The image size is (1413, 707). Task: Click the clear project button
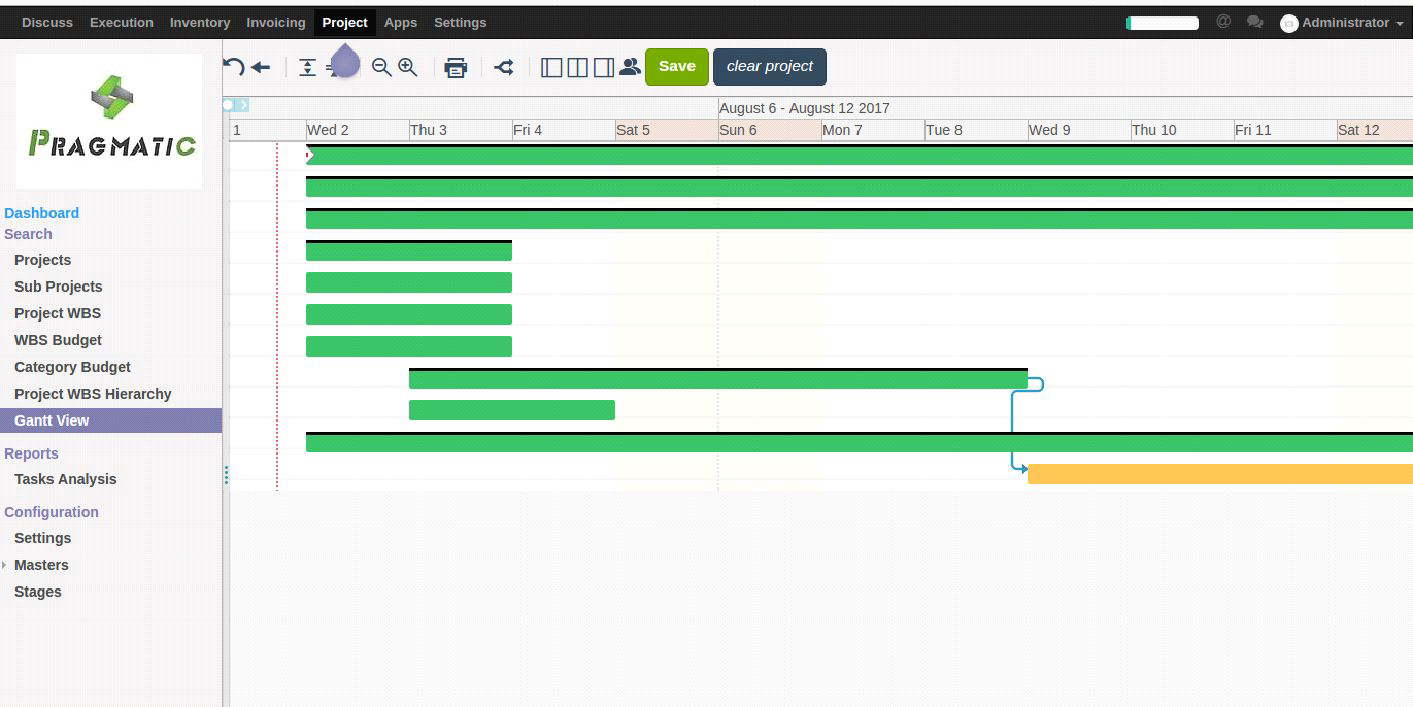pos(769,67)
